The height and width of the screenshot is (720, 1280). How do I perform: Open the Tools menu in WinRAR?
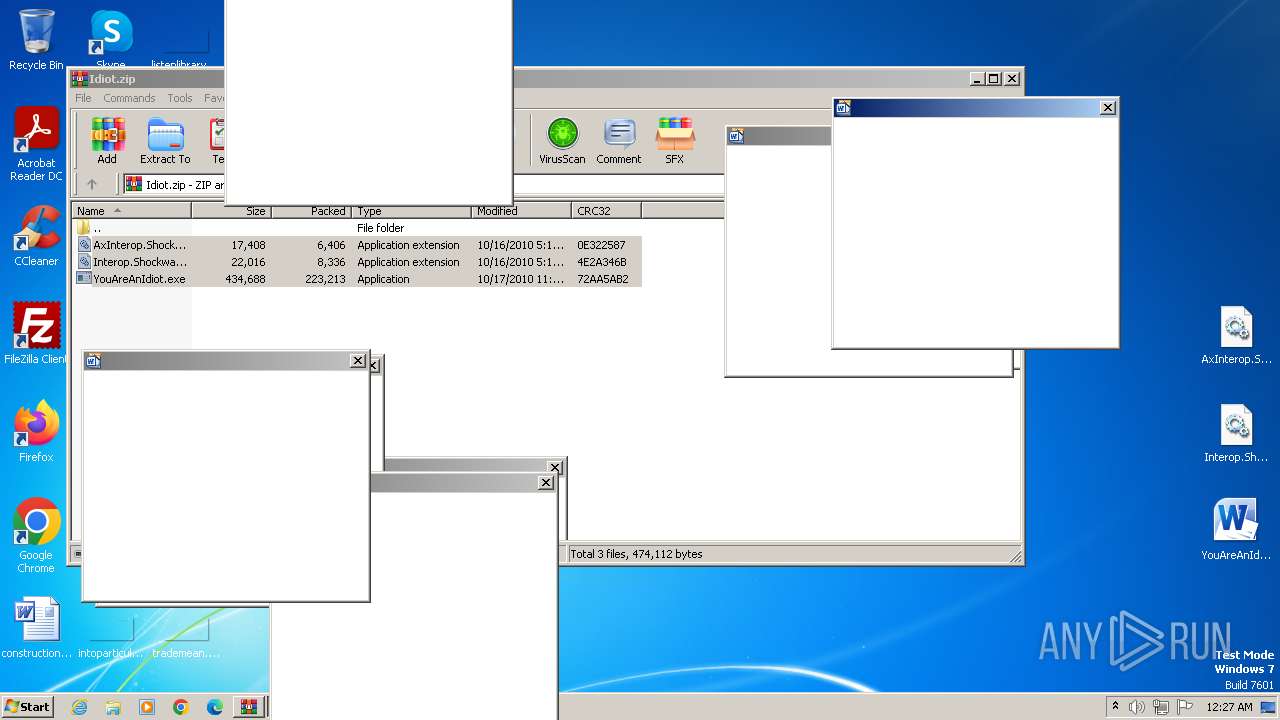(x=180, y=98)
